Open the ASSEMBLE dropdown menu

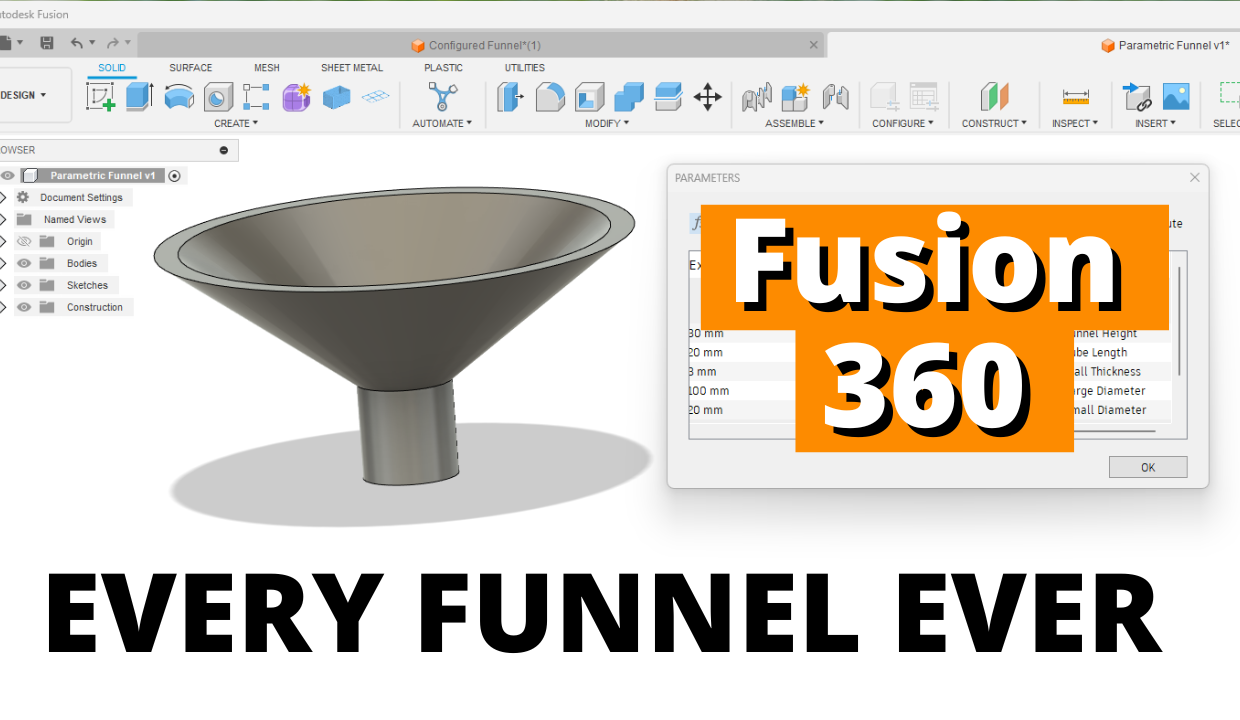(795, 124)
